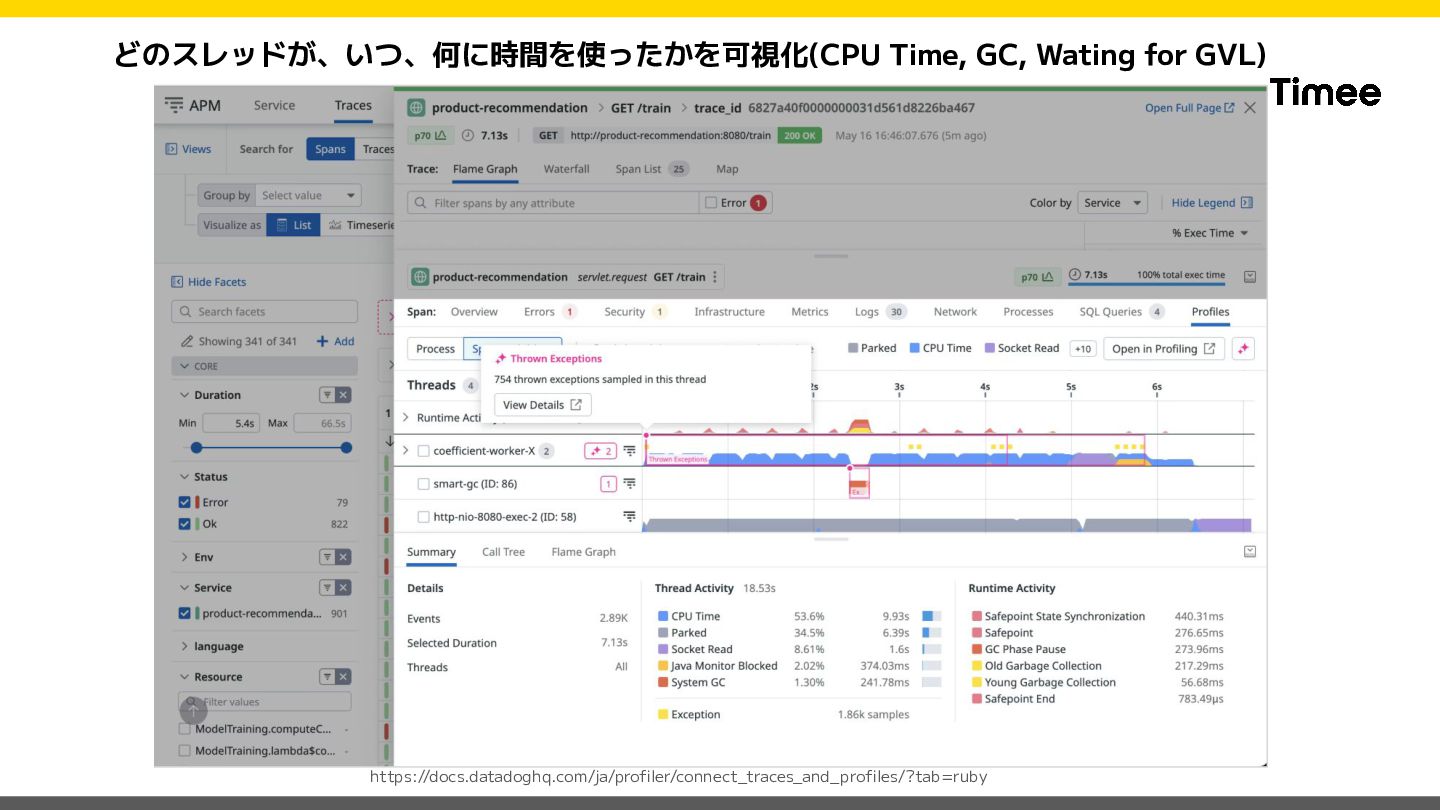Uncheck the product-recommenda... service checkbox
The image size is (1440, 810).
click(x=184, y=614)
